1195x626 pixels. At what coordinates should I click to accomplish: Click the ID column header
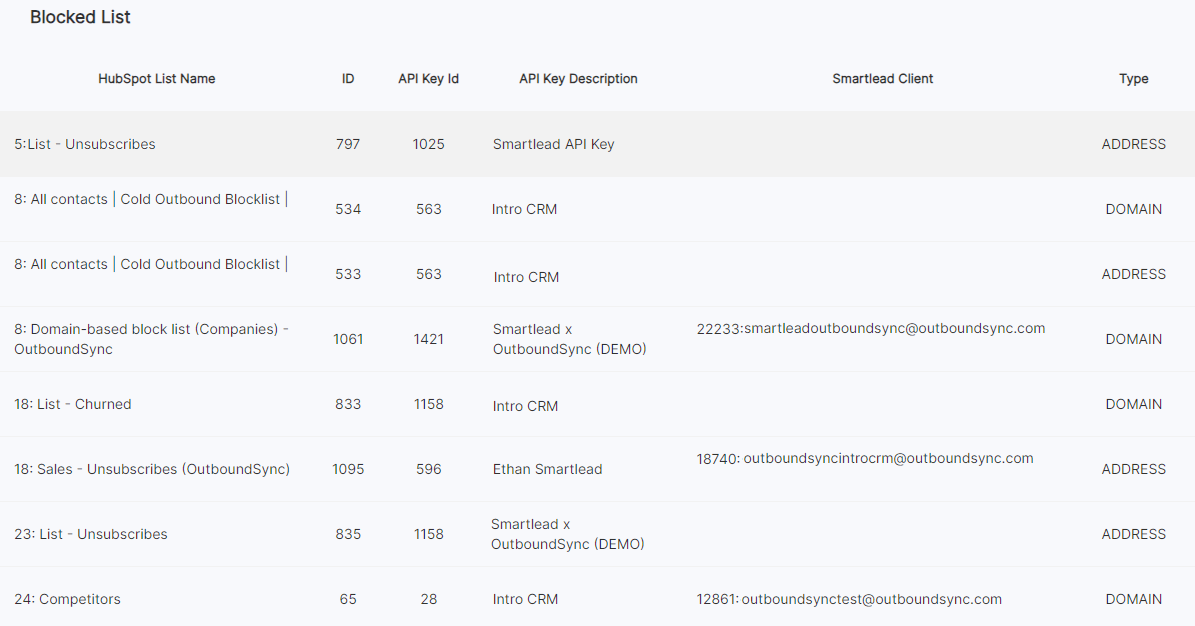click(348, 79)
